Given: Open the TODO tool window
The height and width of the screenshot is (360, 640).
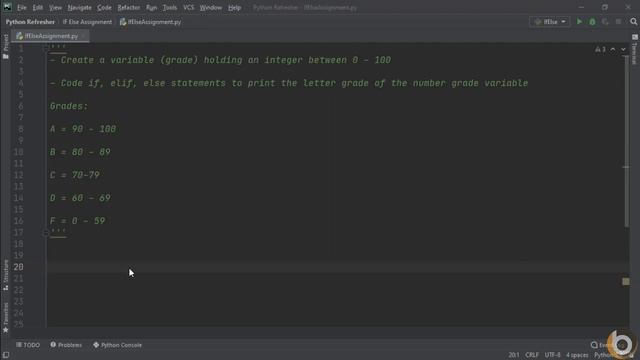Looking at the screenshot, I should [28, 345].
